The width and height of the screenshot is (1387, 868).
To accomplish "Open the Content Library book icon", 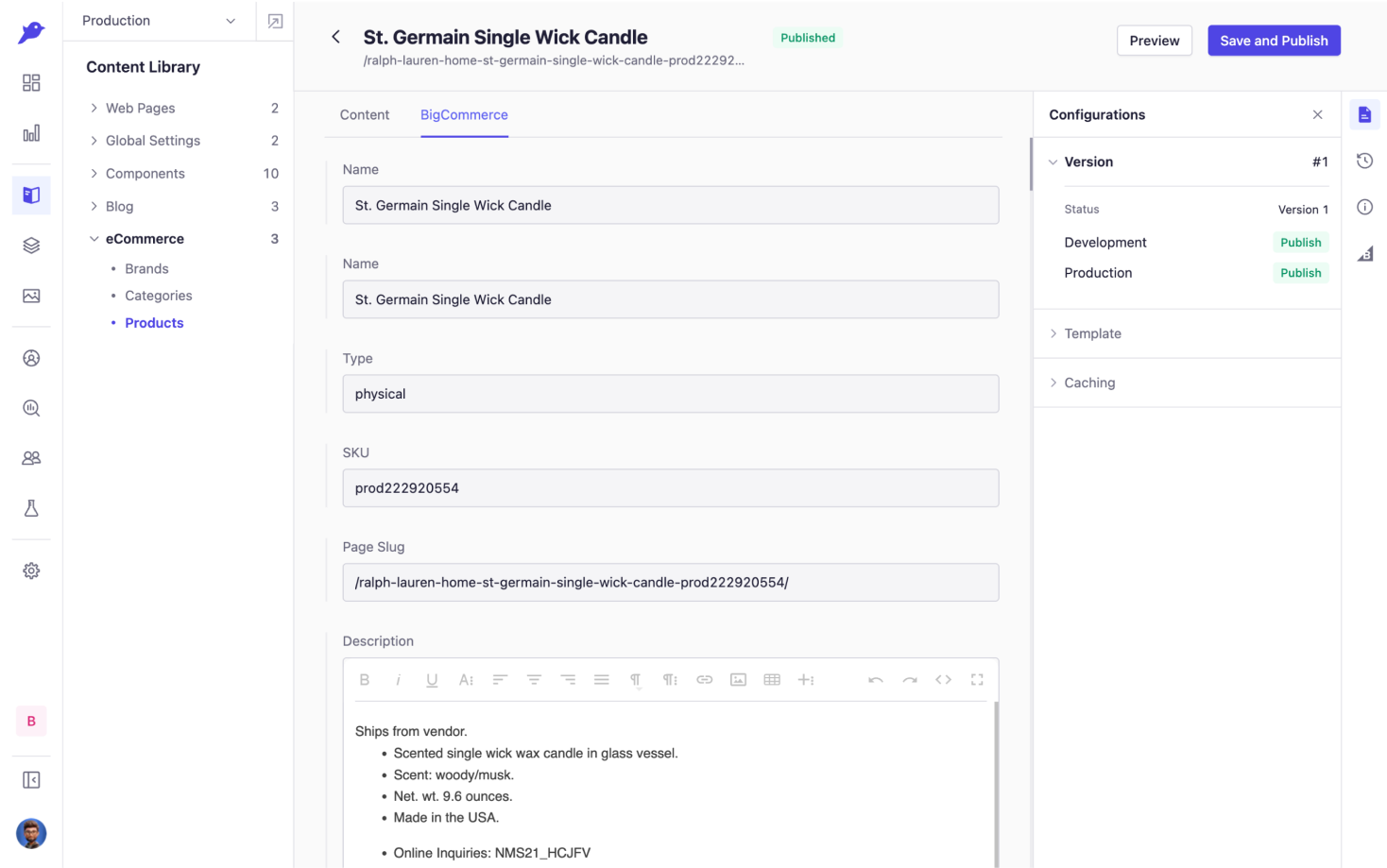I will 31,196.
